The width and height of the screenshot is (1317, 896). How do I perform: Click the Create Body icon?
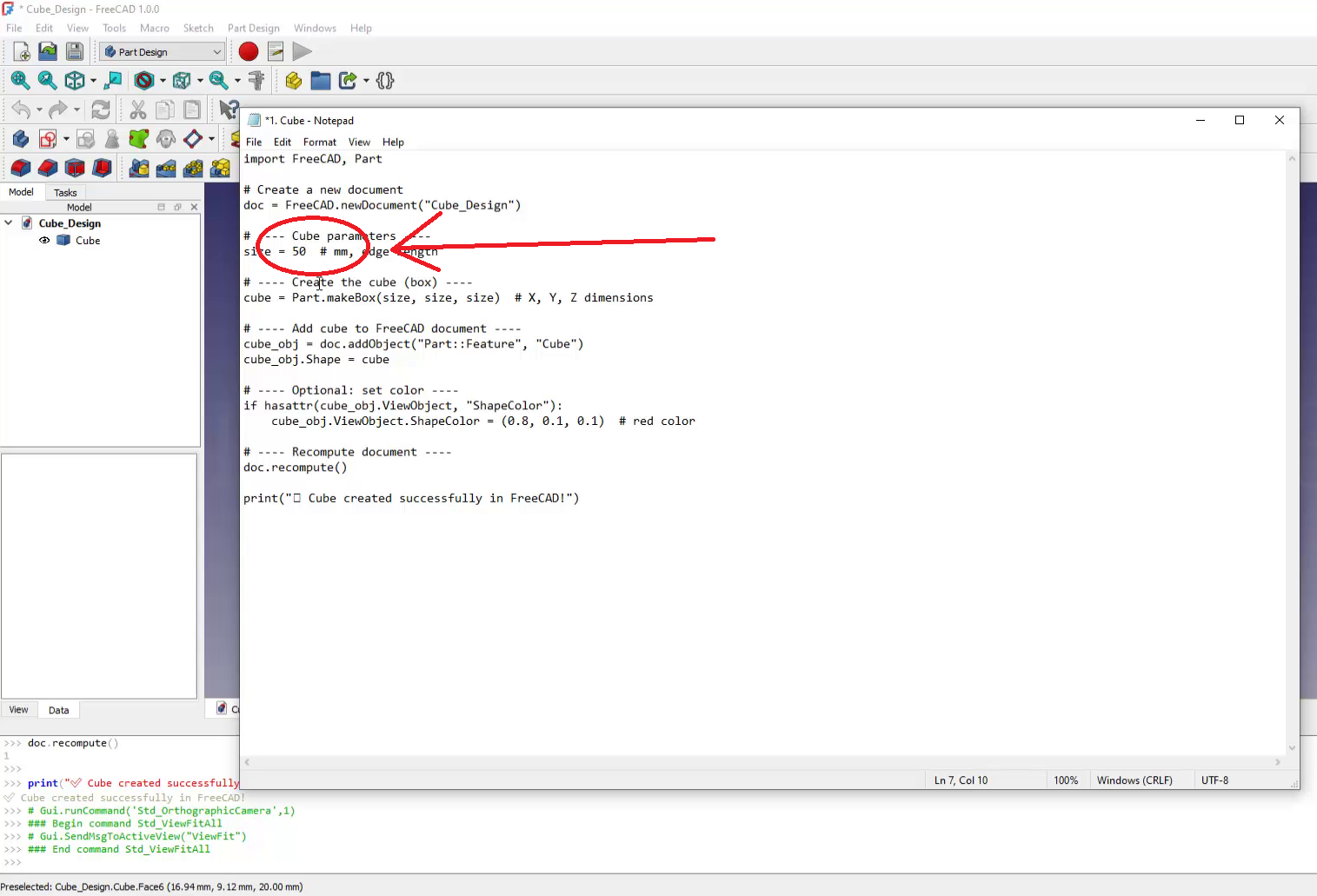click(21, 139)
